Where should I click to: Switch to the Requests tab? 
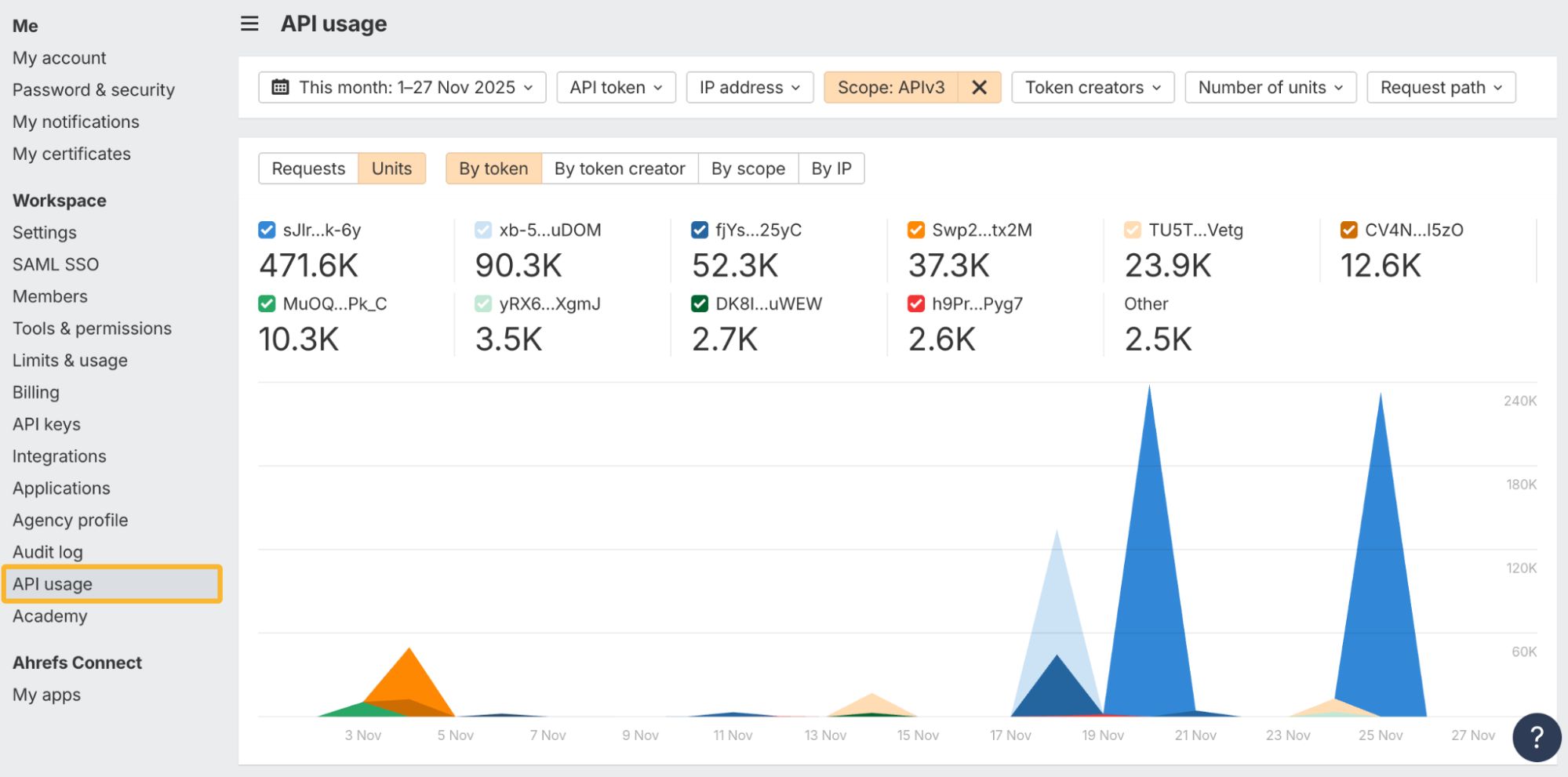tap(308, 169)
